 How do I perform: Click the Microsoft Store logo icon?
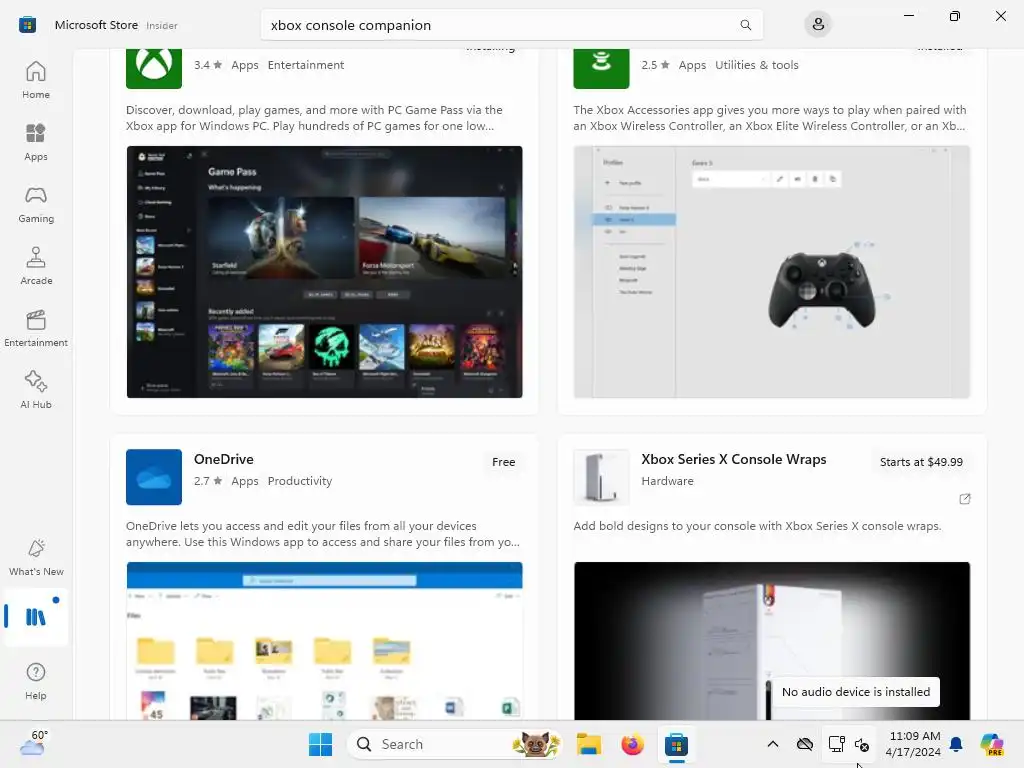[x=27, y=25]
